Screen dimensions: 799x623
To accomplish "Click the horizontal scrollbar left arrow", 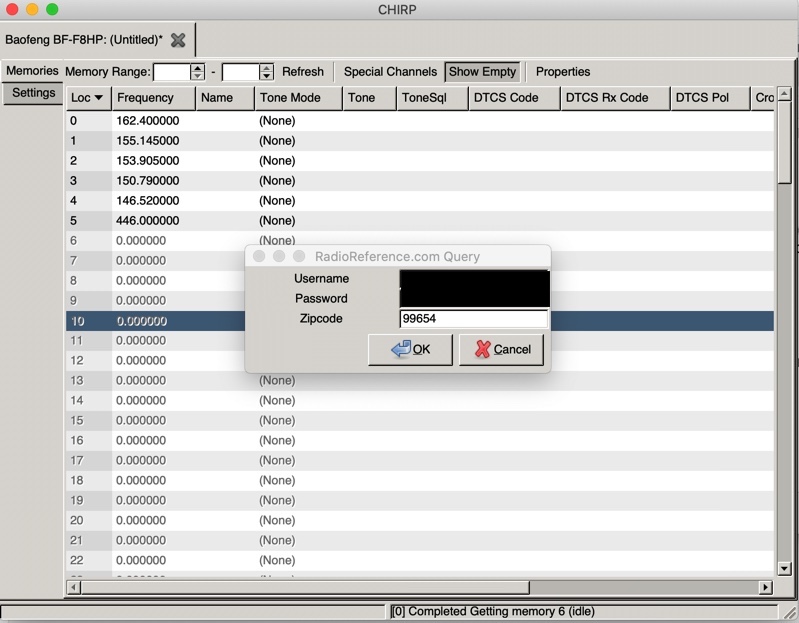I will [73, 587].
